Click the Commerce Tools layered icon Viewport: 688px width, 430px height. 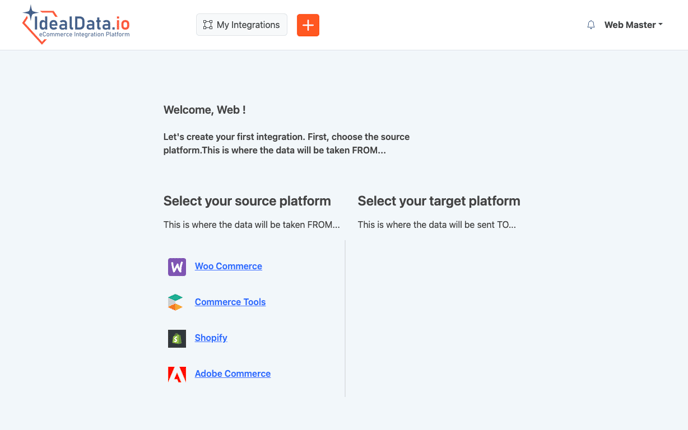pyautogui.click(x=176, y=302)
